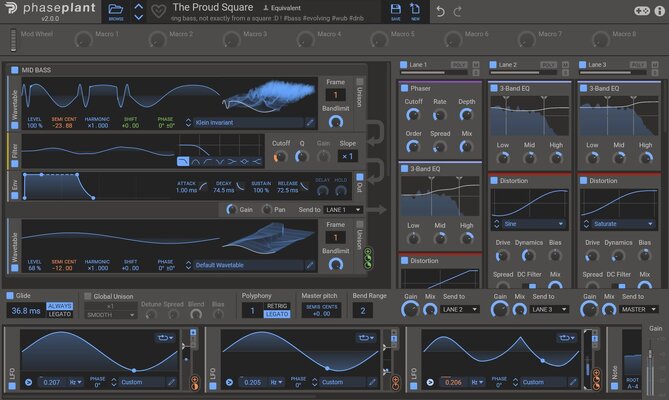The image size is (669, 400).
Task: Open the Sine distortion type dropdown
Action: coord(533,224)
